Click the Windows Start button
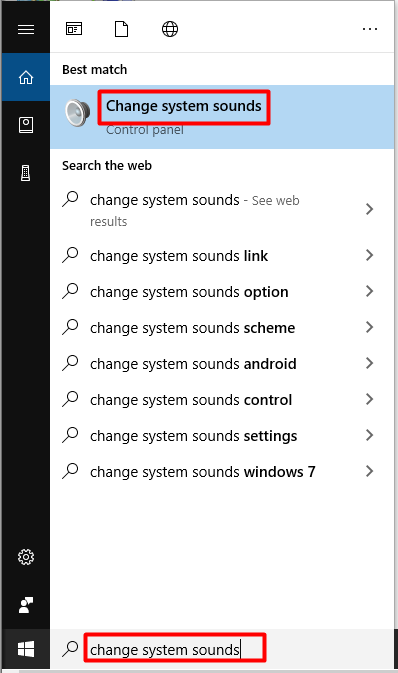This screenshot has width=398, height=673. coord(26,649)
